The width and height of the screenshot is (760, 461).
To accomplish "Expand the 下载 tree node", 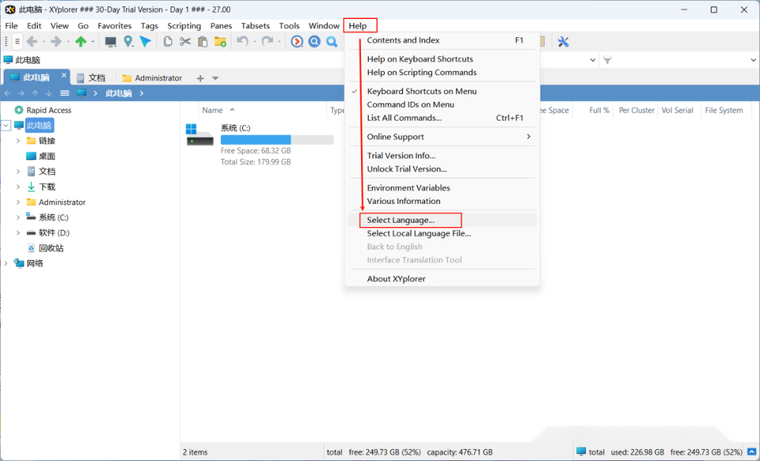I will [x=18, y=187].
